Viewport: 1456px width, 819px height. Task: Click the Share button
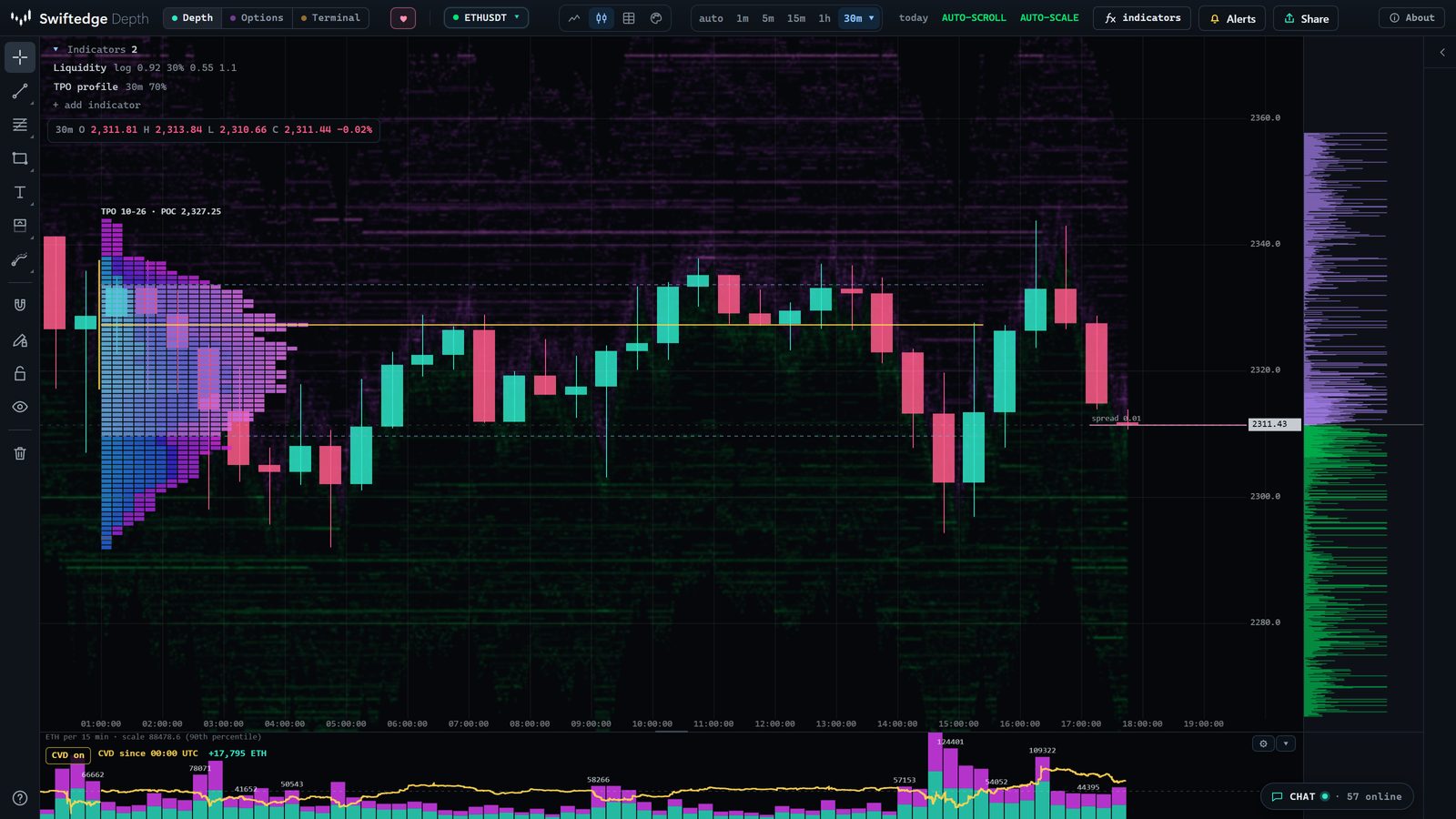pyautogui.click(x=1306, y=18)
